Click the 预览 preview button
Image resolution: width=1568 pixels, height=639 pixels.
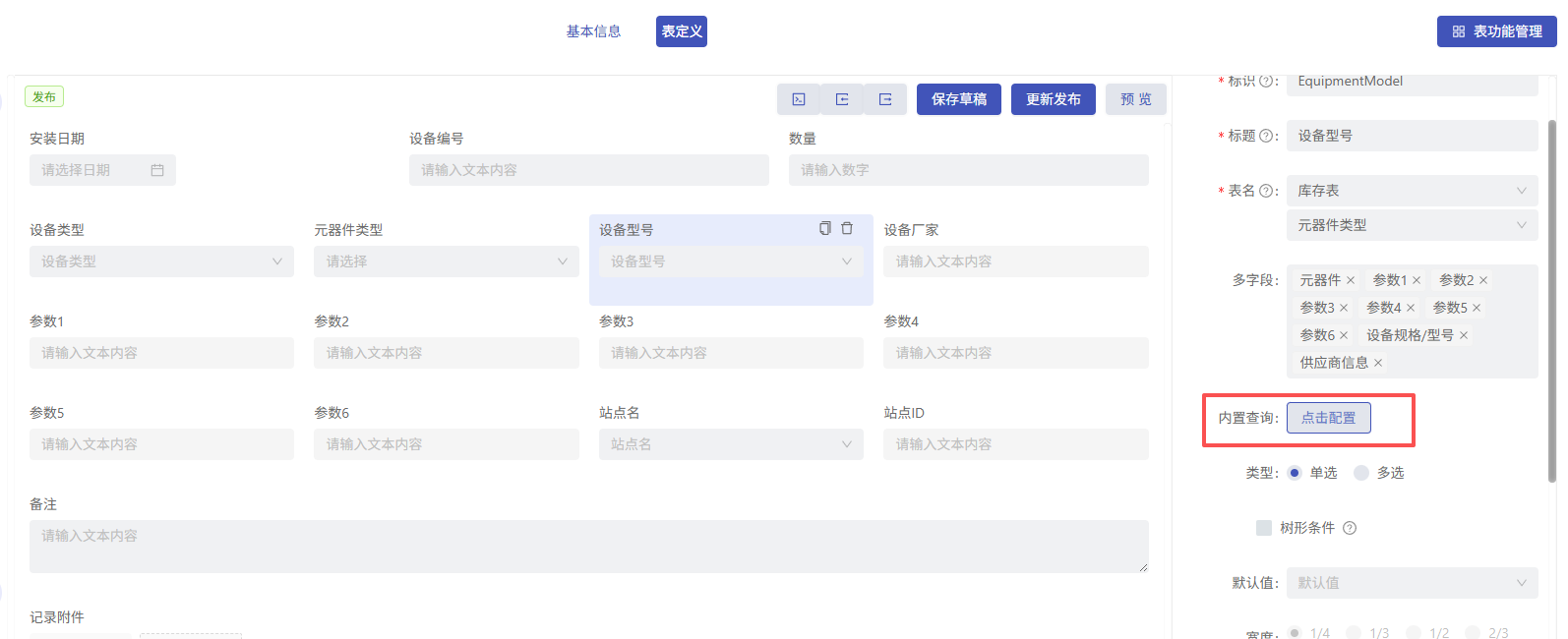(1136, 99)
